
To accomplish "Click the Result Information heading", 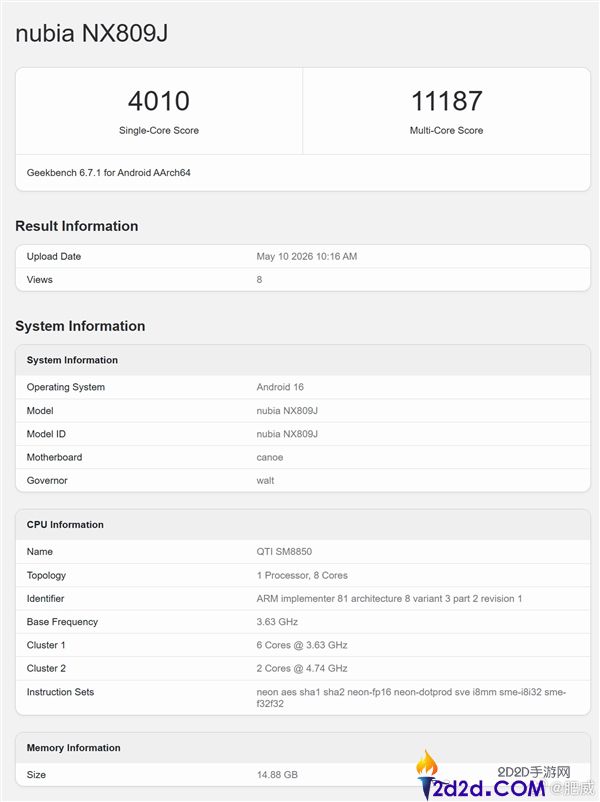I will pos(77,226).
